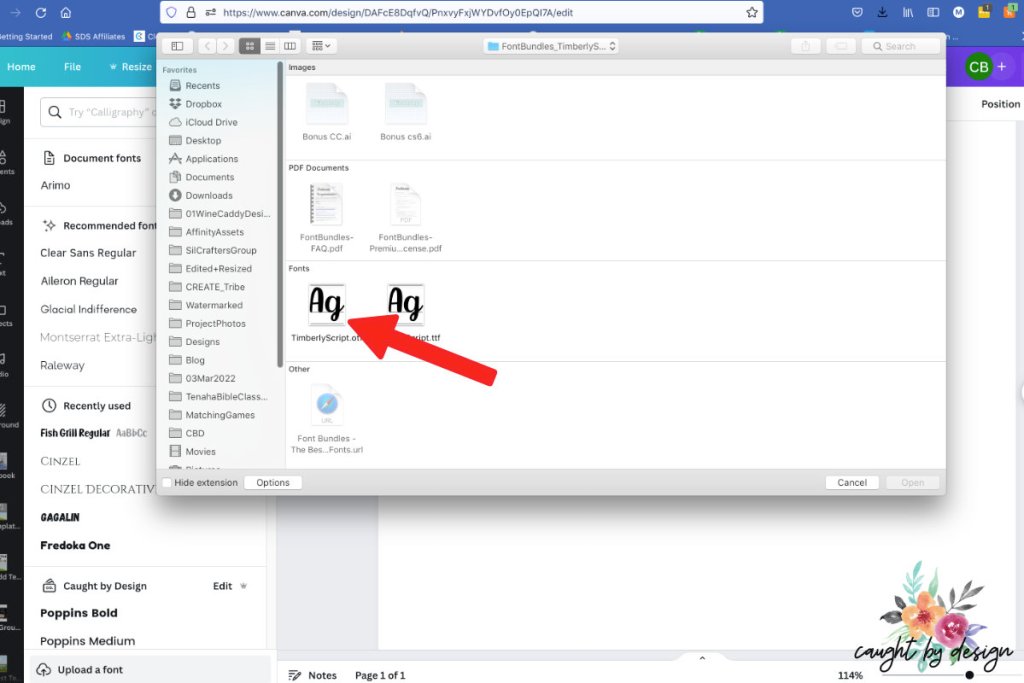The width and height of the screenshot is (1024, 683).
Task: Bookmark this page with the star
Action: 752,12
